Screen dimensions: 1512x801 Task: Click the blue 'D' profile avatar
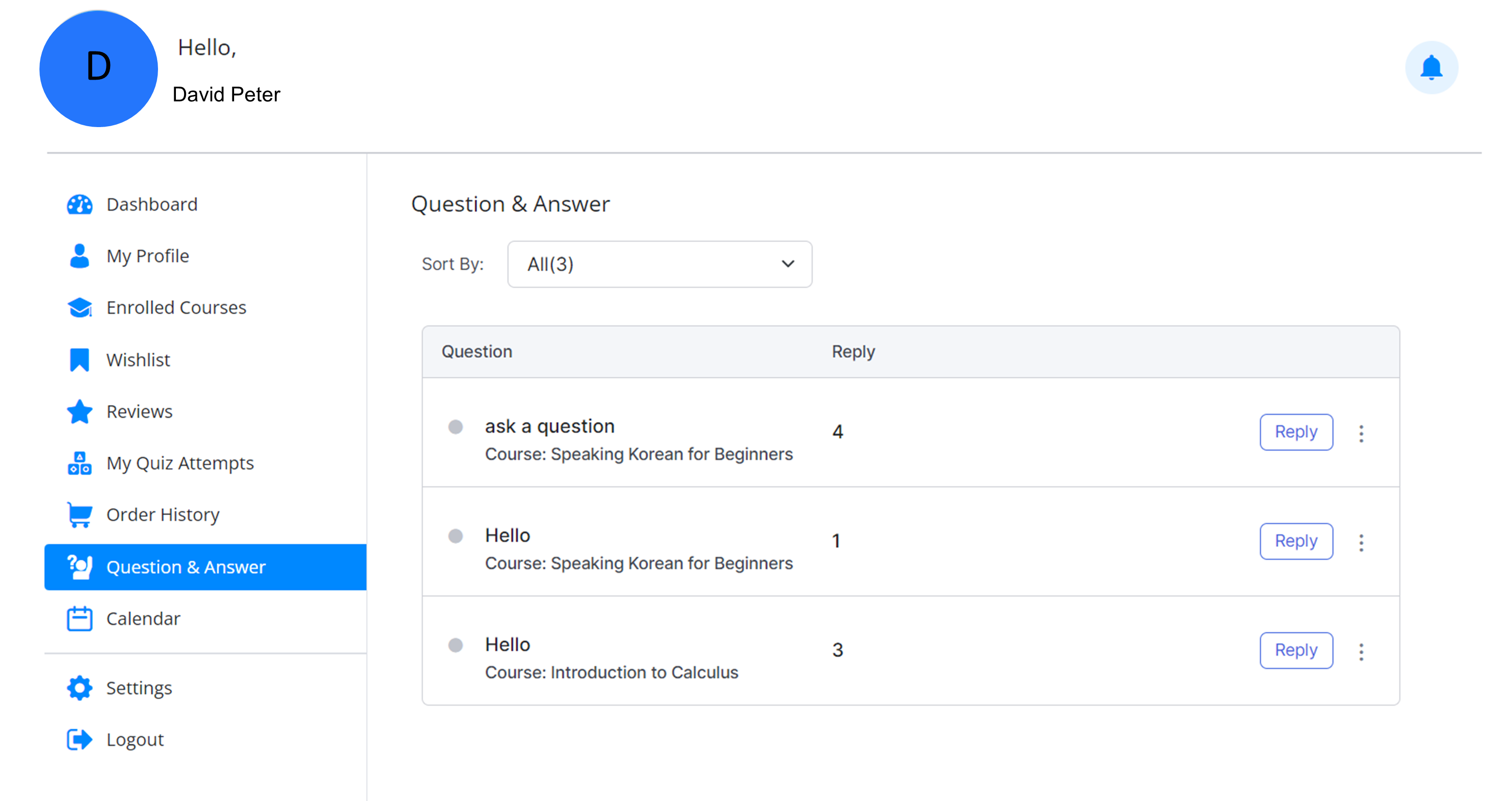click(98, 68)
